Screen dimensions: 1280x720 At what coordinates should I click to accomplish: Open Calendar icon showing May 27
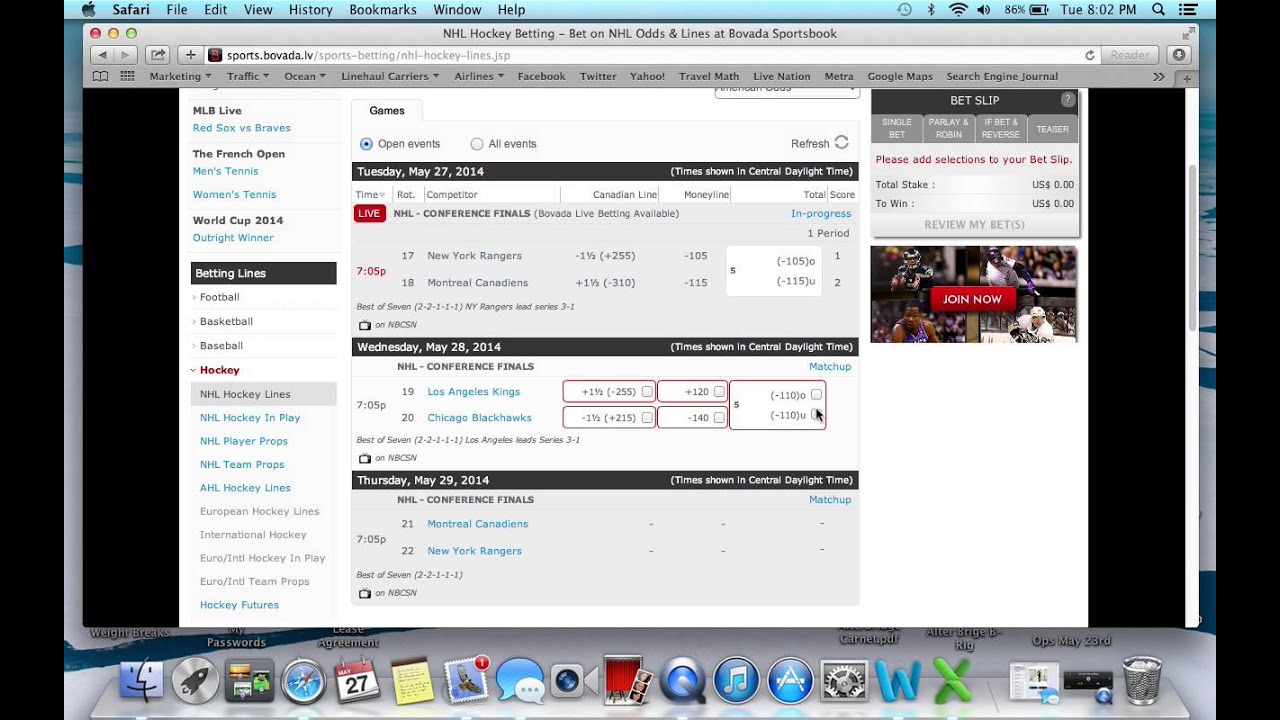357,682
